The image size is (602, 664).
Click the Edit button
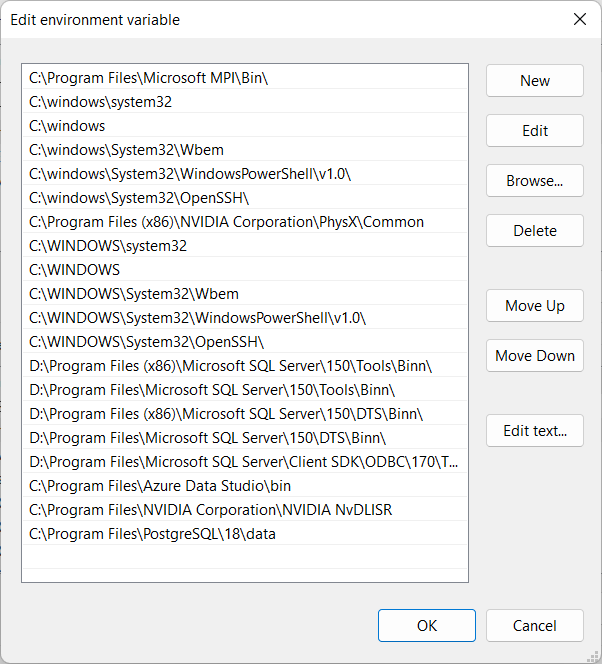coord(535,130)
